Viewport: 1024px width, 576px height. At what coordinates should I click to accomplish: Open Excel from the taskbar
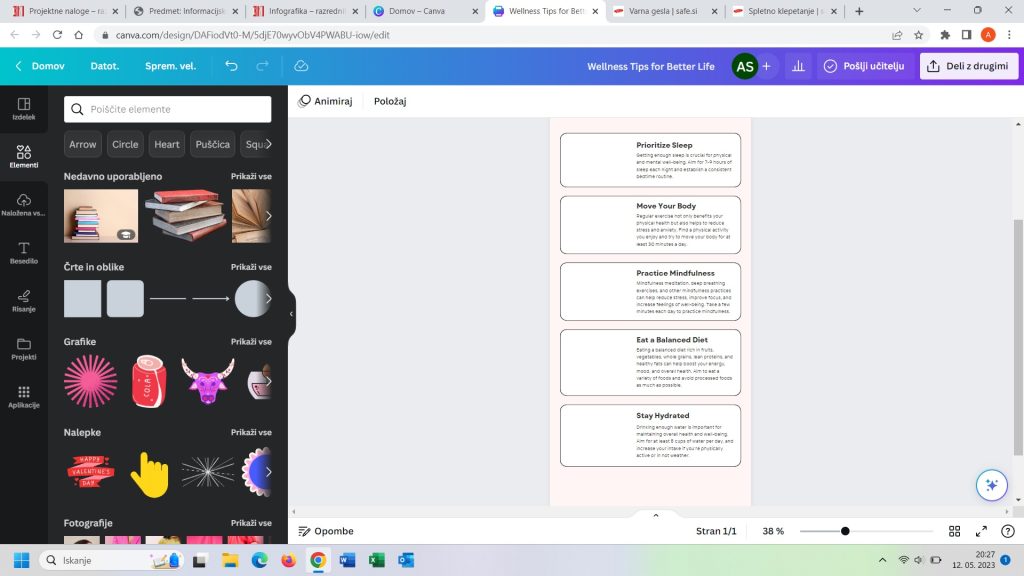(x=376, y=560)
